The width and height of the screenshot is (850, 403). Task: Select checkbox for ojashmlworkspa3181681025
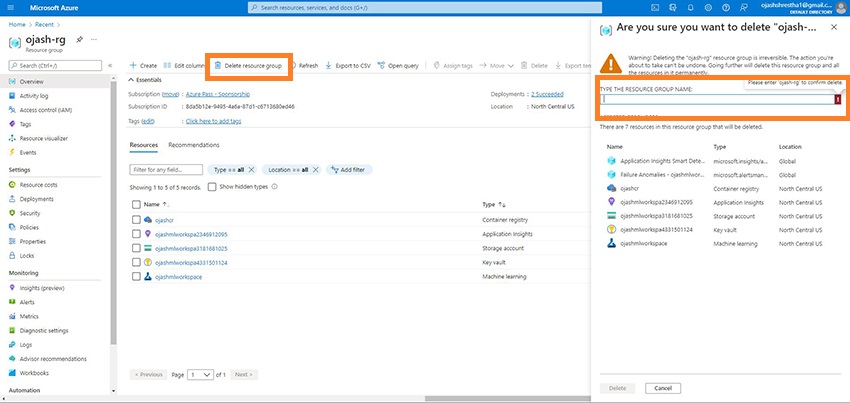coord(136,248)
